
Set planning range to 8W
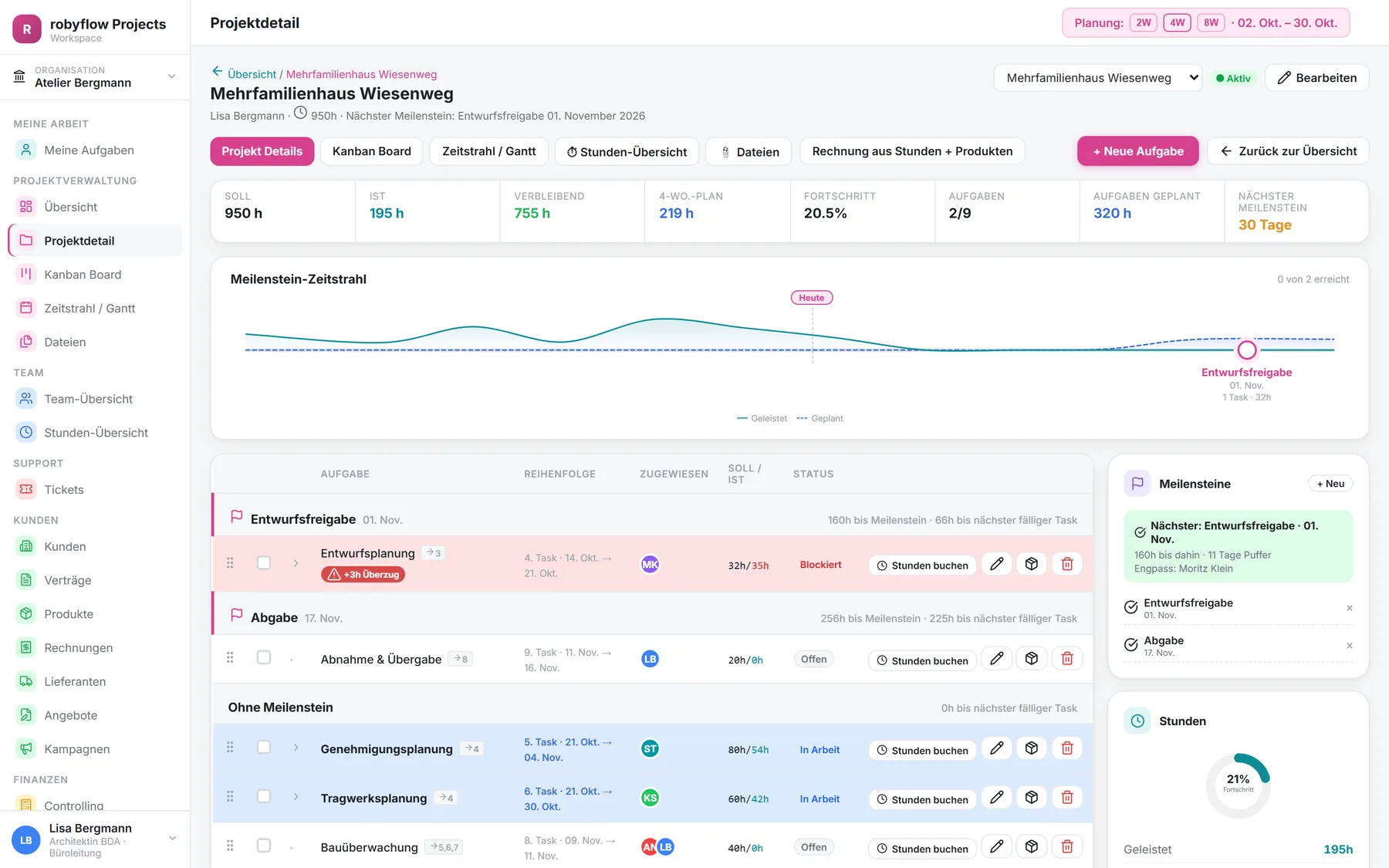click(1211, 23)
